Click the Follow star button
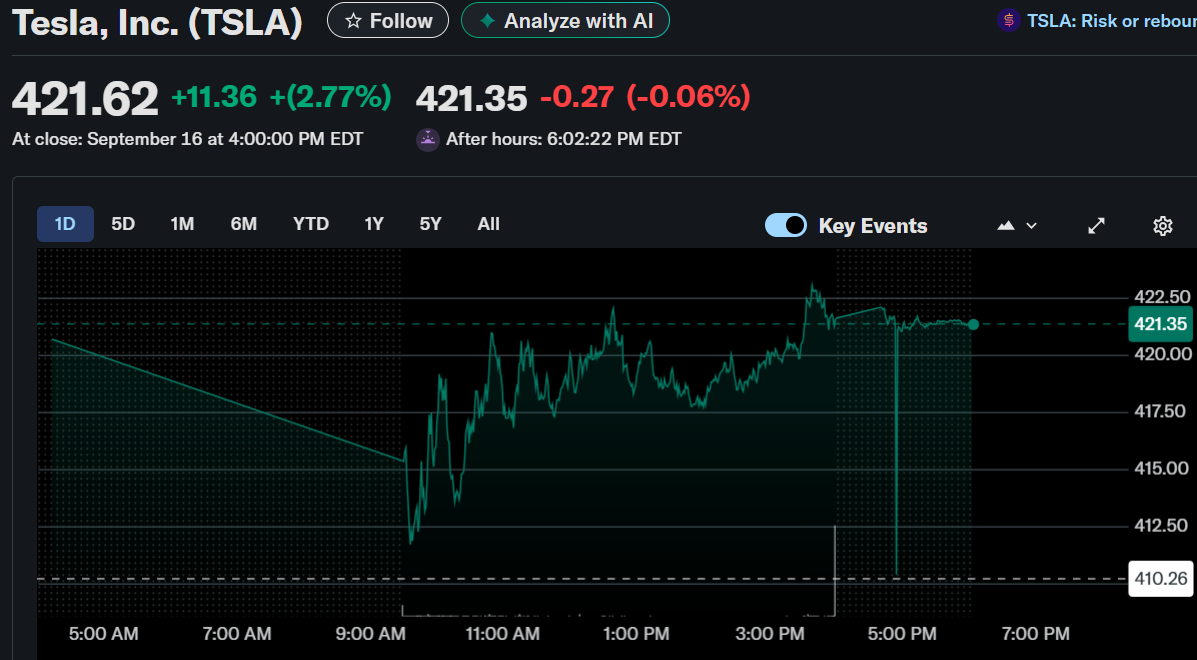Screen dimensions: 1197x660 (388, 21)
